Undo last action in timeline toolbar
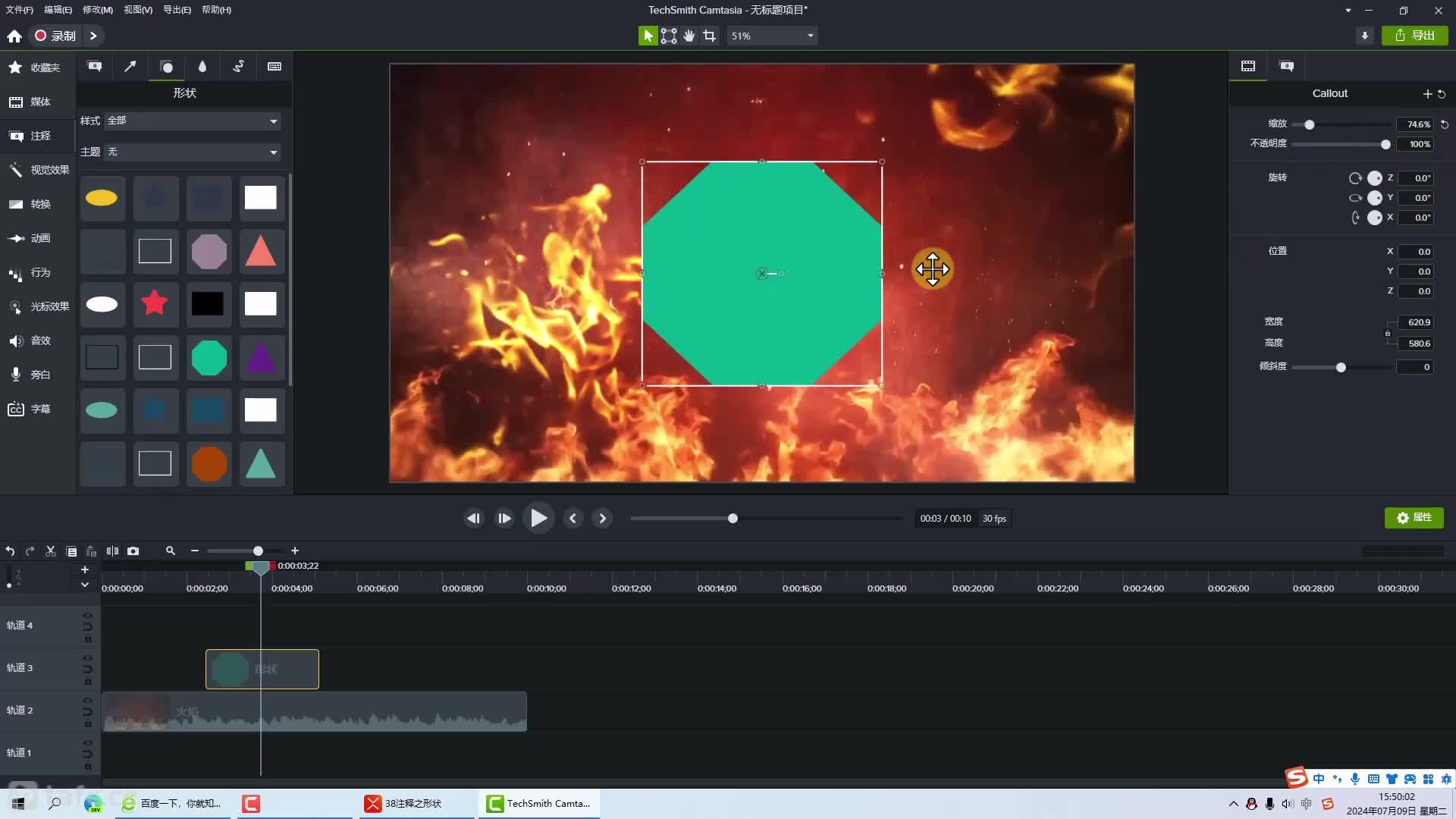This screenshot has height=819, width=1456. (x=10, y=551)
